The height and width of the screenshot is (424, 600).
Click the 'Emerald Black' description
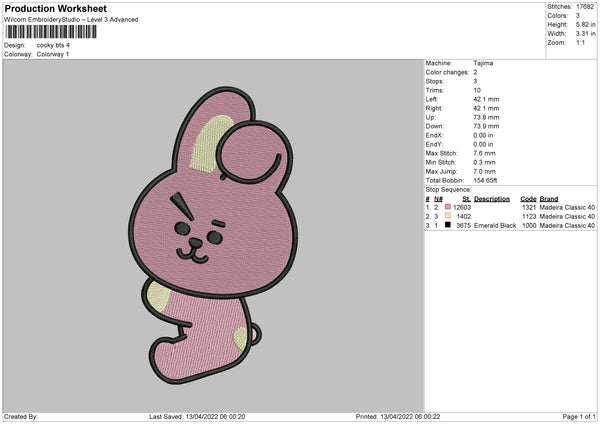(495, 226)
